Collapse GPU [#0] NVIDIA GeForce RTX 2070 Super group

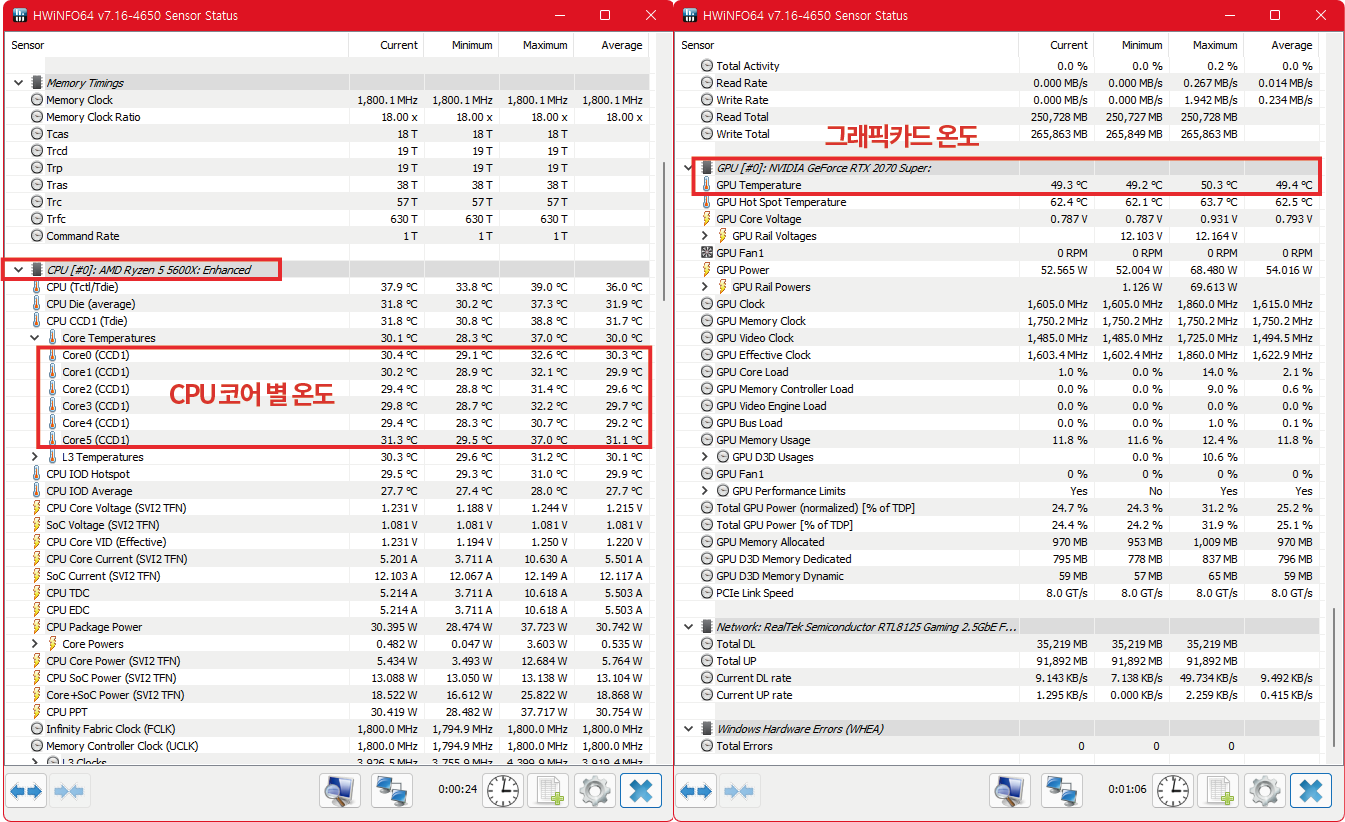click(x=688, y=168)
